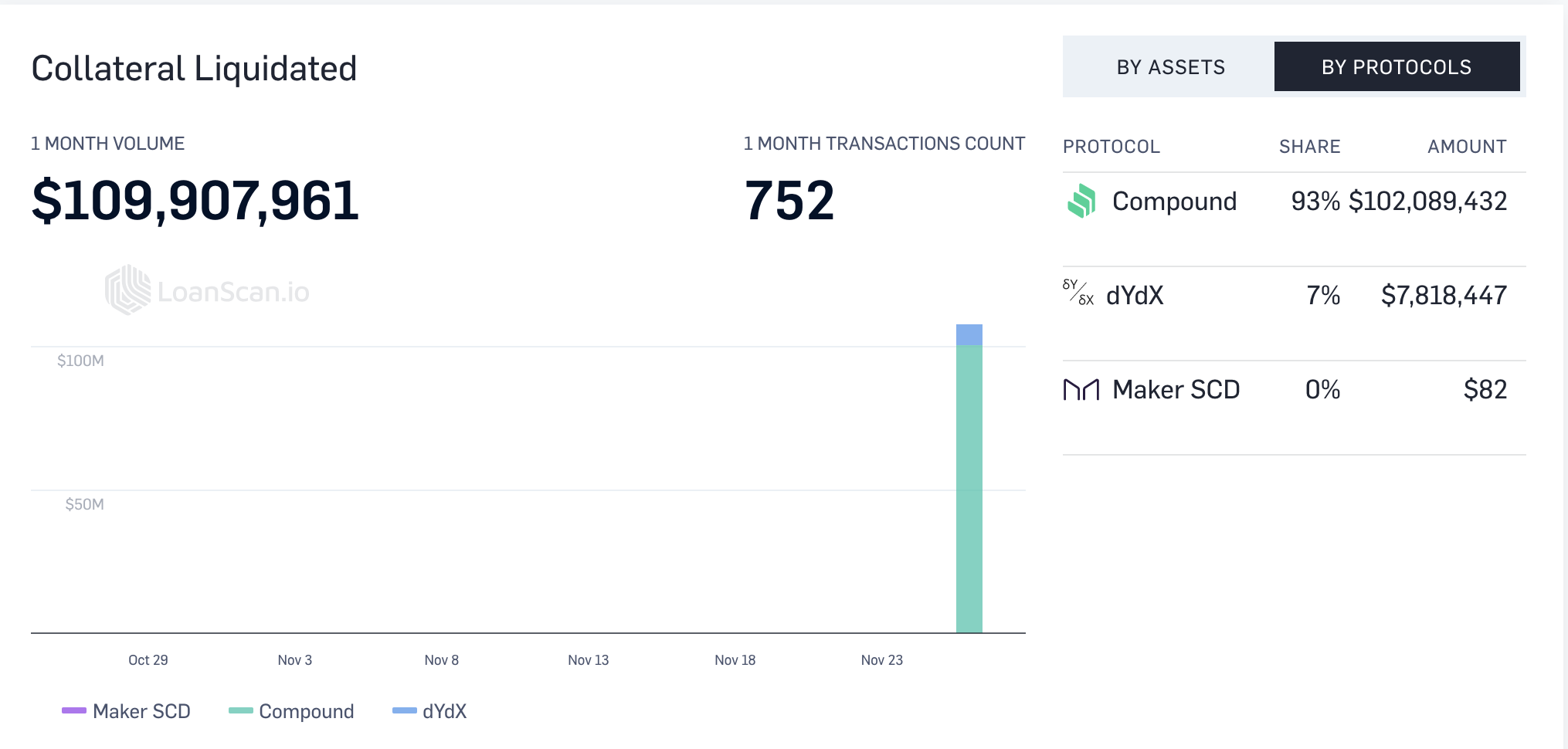Click the Nov 18 axis label
The image size is (1568, 749).
click(735, 660)
